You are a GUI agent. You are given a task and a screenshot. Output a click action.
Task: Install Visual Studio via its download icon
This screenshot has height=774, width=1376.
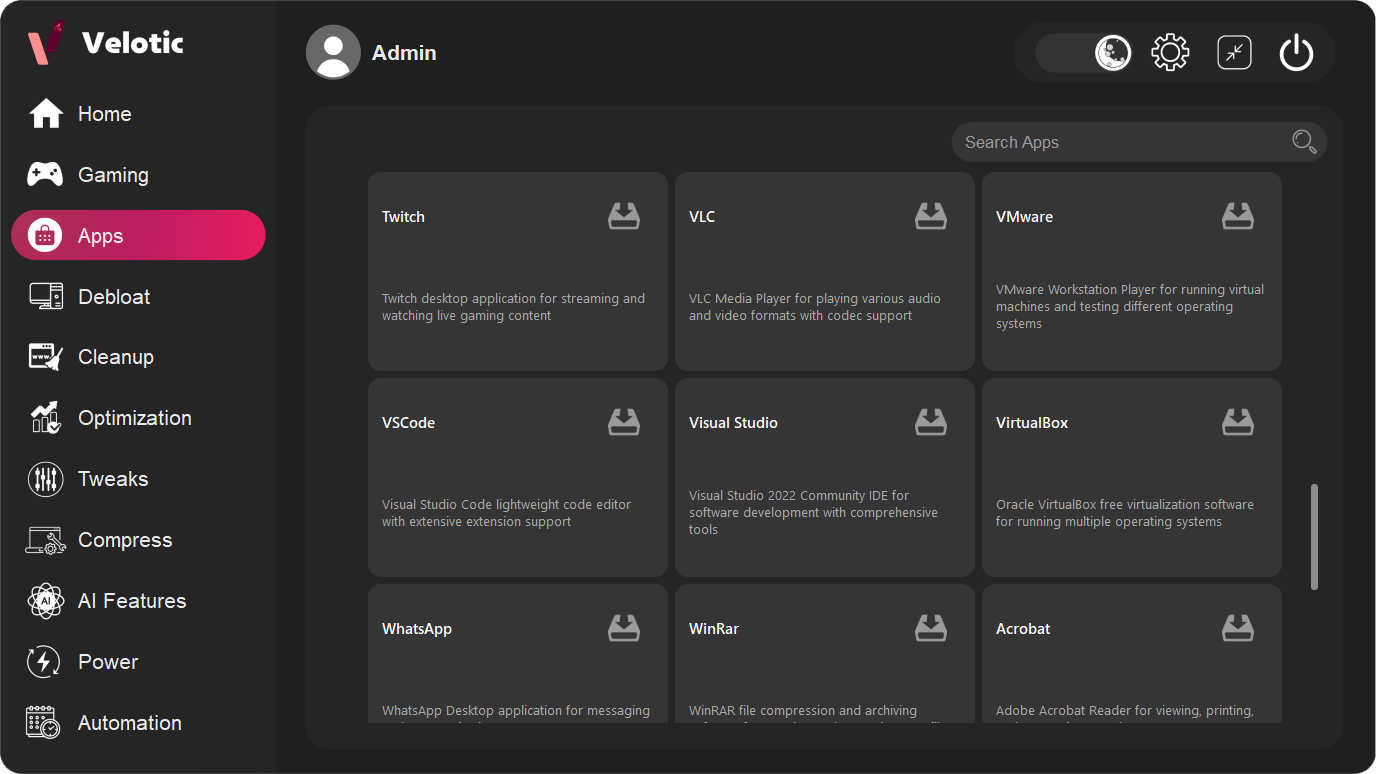pyautogui.click(x=931, y=422)
